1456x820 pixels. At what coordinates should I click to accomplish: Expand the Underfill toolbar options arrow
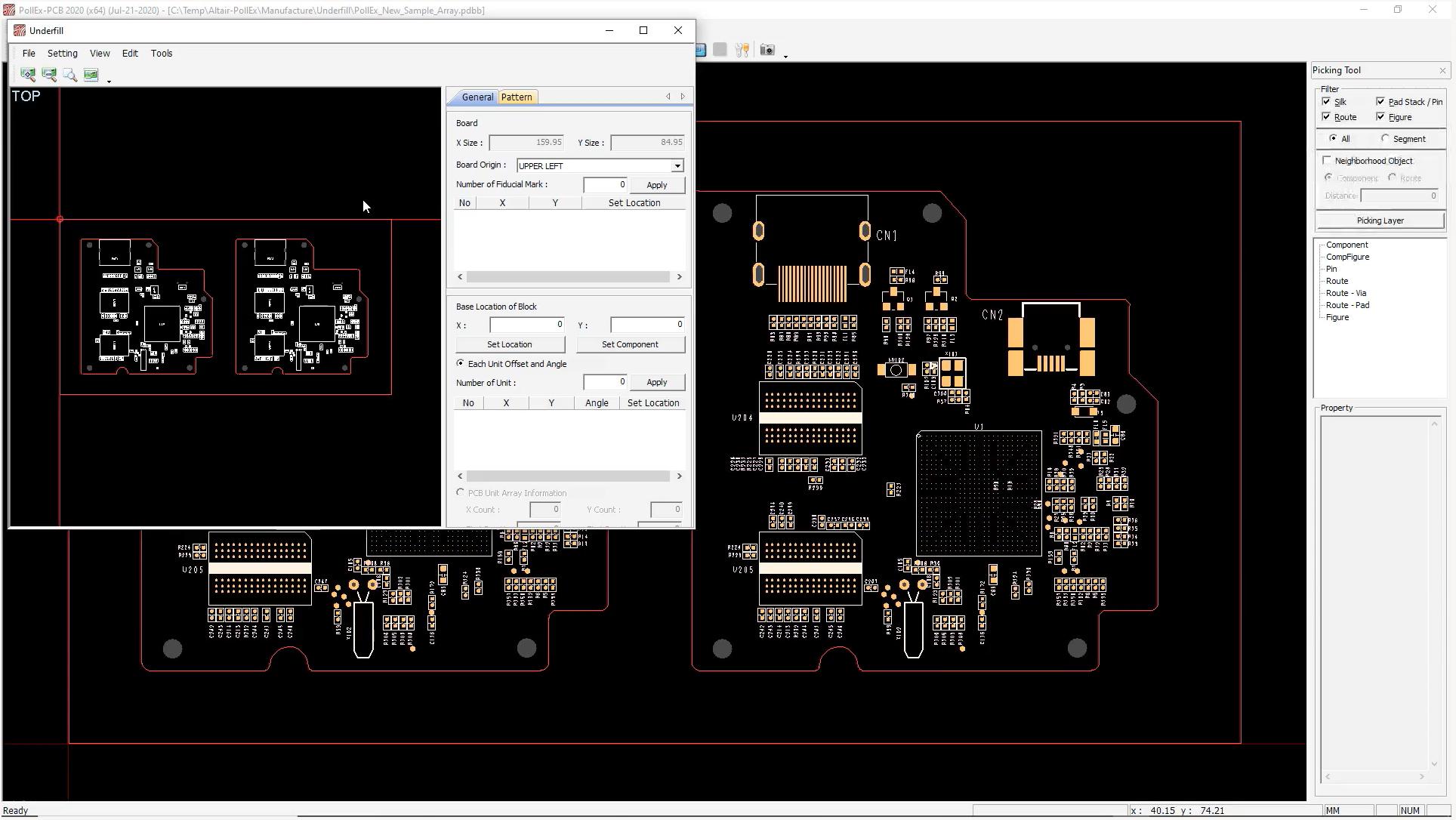109,80
